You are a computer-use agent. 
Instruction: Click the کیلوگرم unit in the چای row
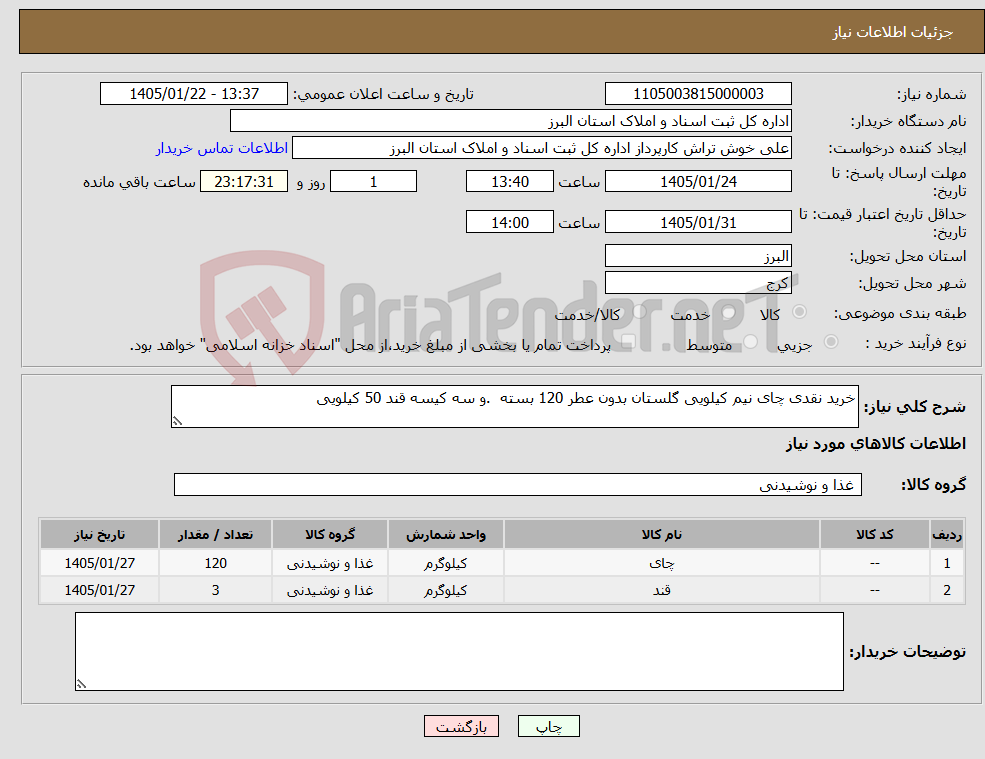coord(445,563)
